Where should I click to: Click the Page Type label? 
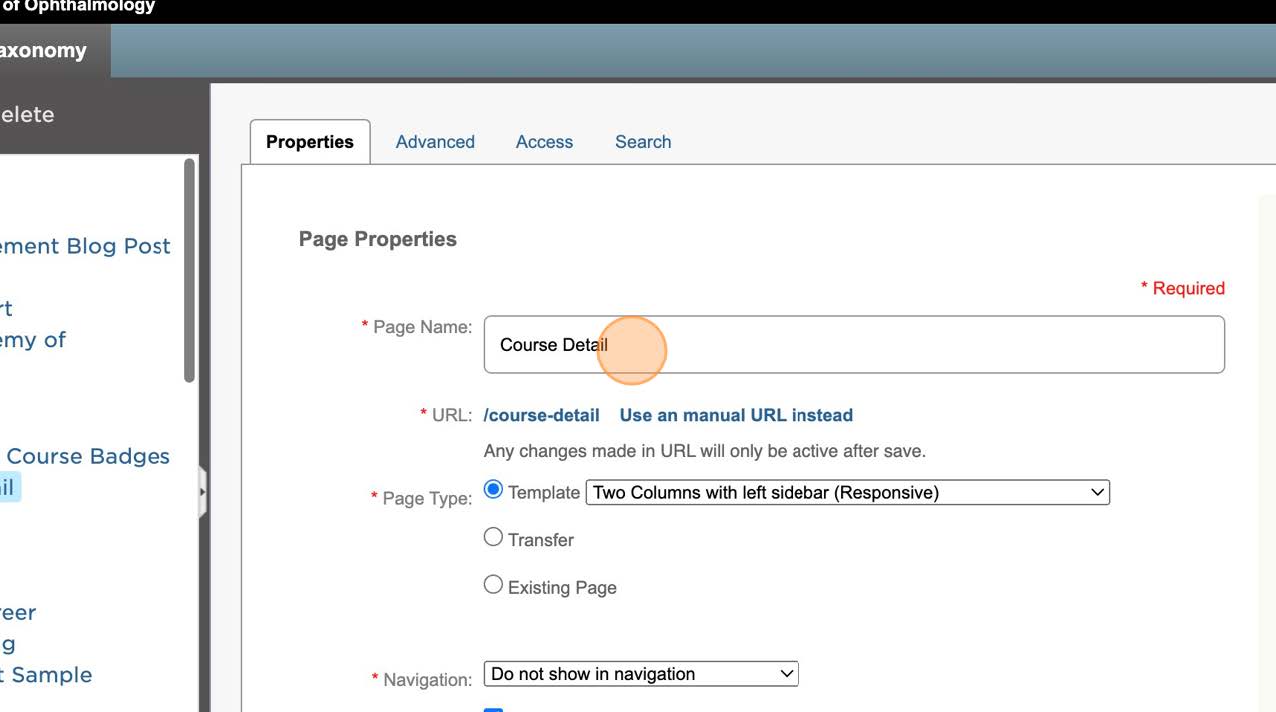pos(421,498)
